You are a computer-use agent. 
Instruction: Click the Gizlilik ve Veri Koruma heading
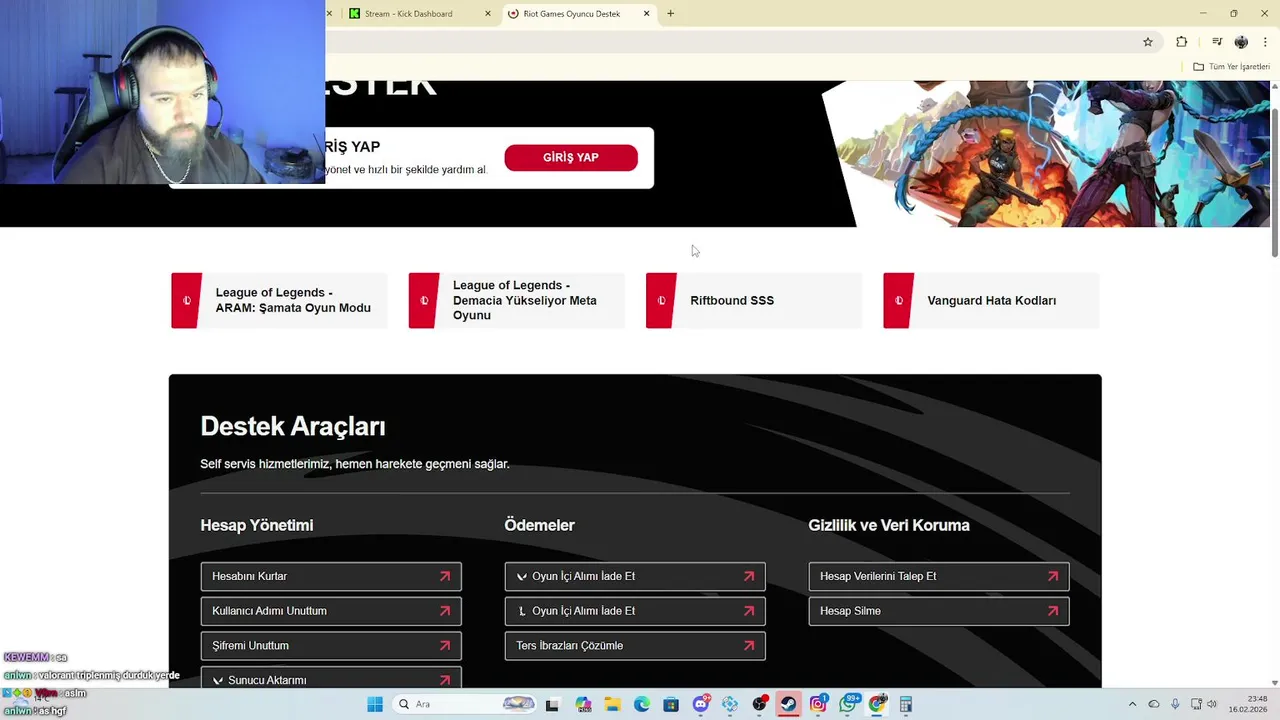pyautogui.click(x=889, y=525)
